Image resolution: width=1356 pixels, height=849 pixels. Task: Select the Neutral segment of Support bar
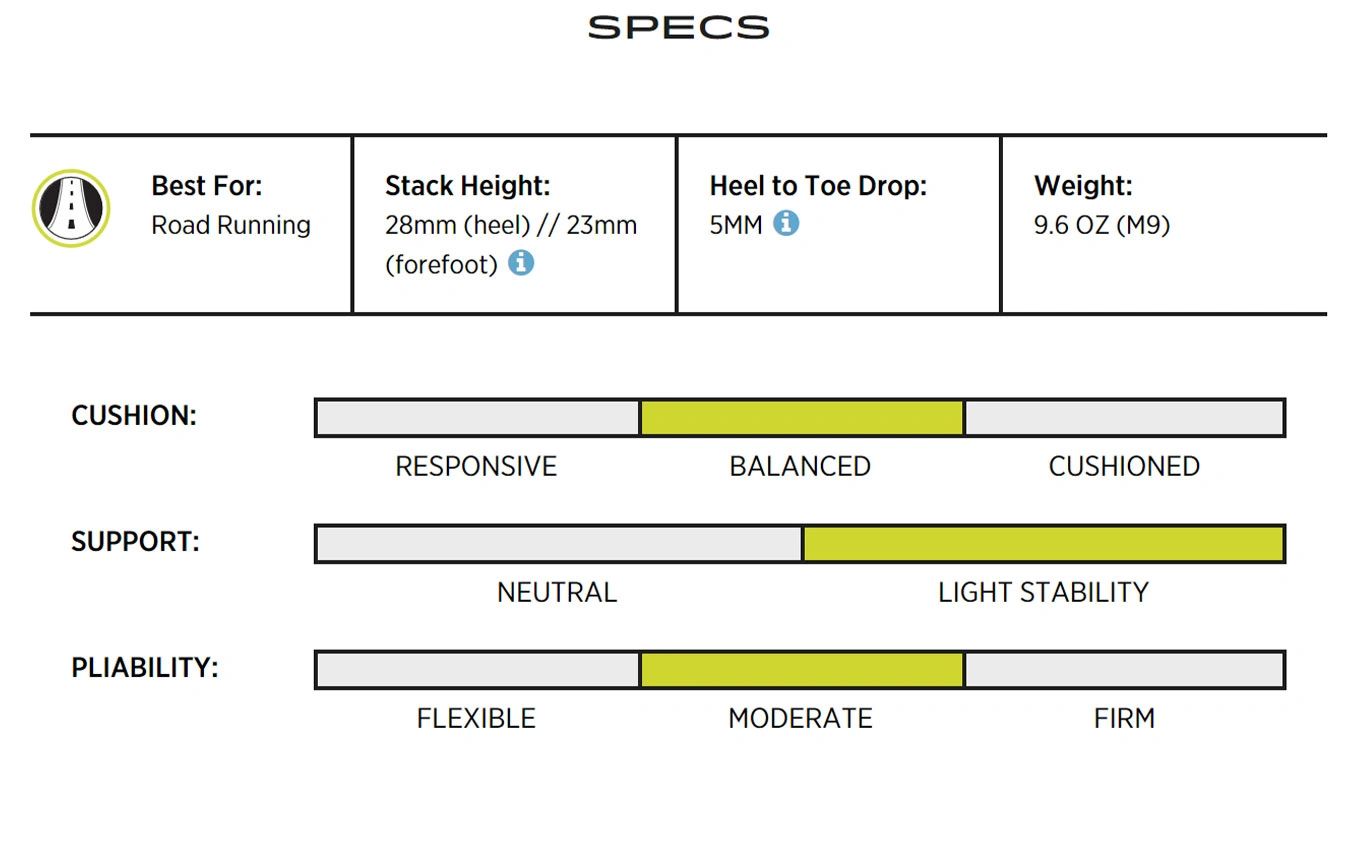559,544
